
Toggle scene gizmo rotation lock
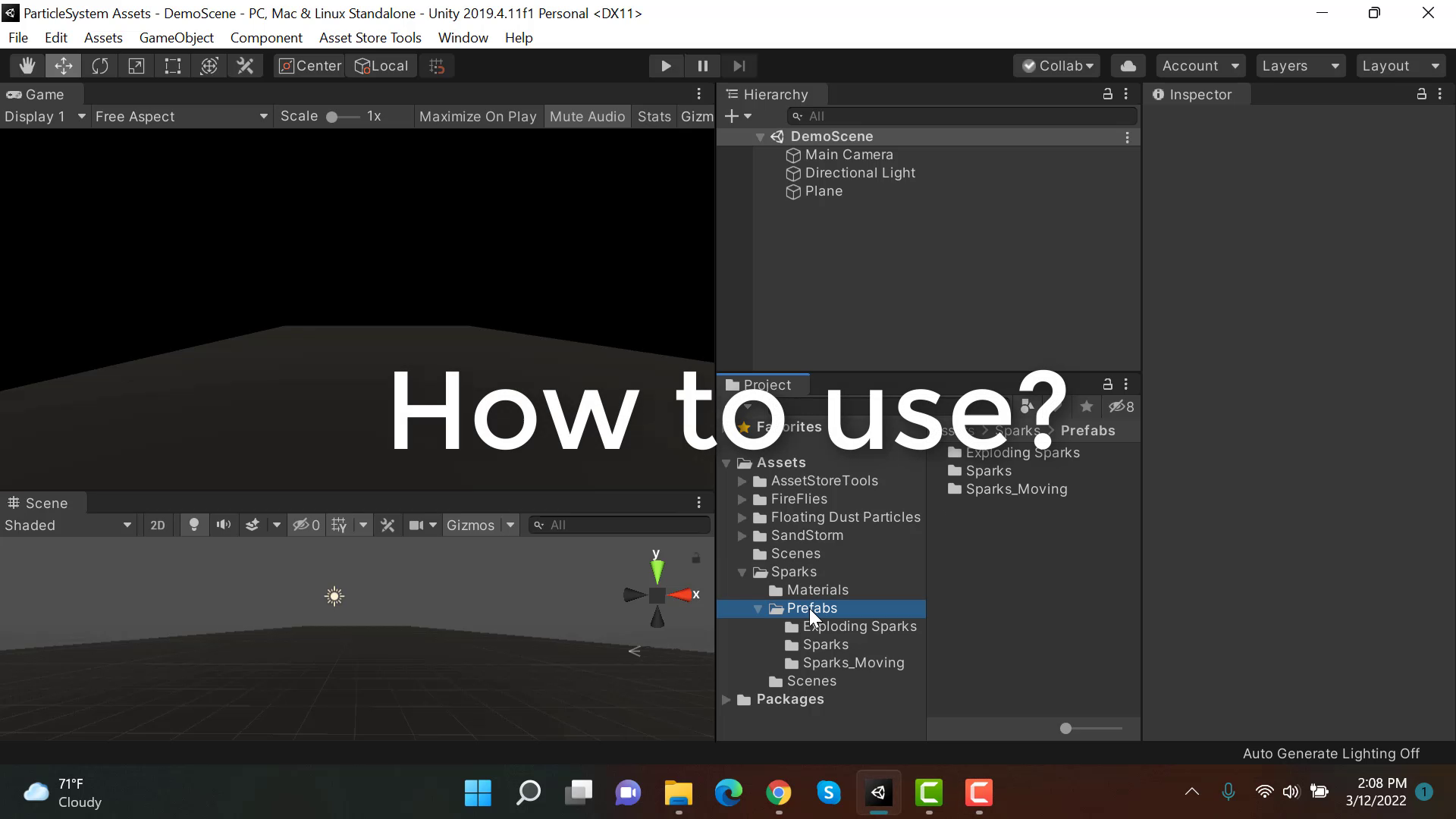coord(695,559)
